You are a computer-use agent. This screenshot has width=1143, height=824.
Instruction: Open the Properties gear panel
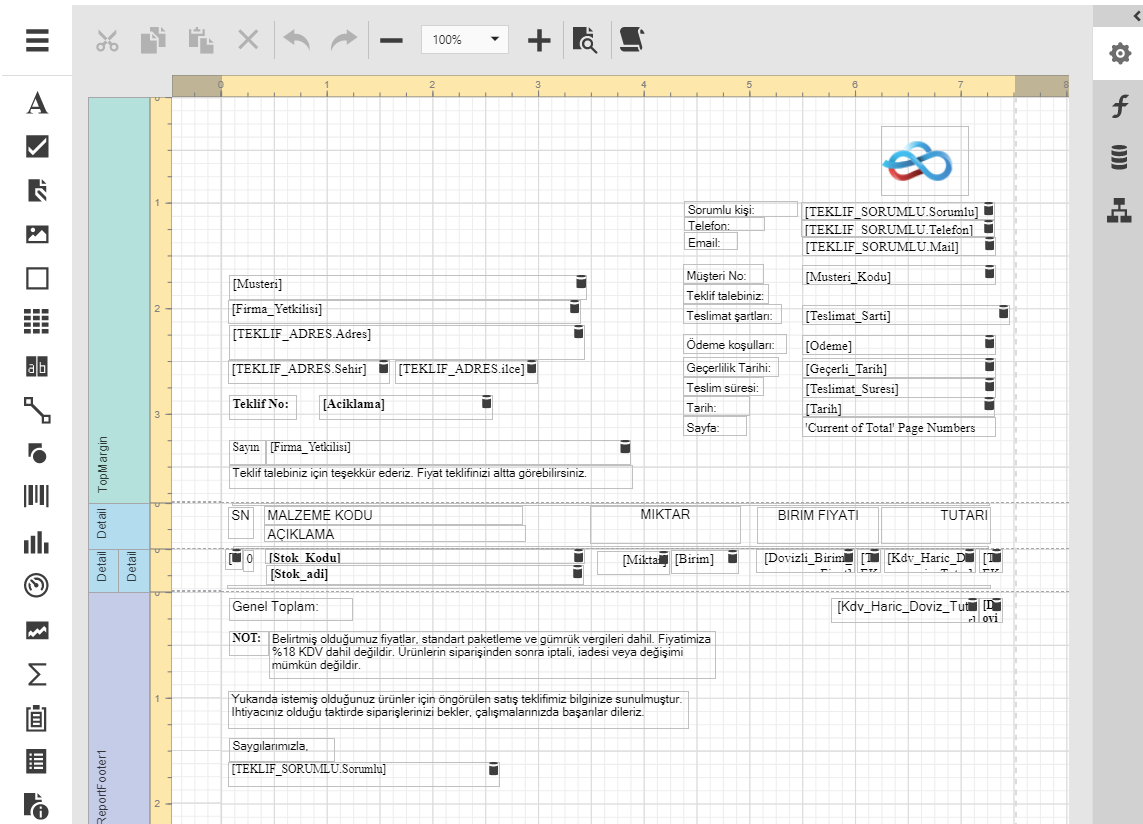(x=1119, y=54)
